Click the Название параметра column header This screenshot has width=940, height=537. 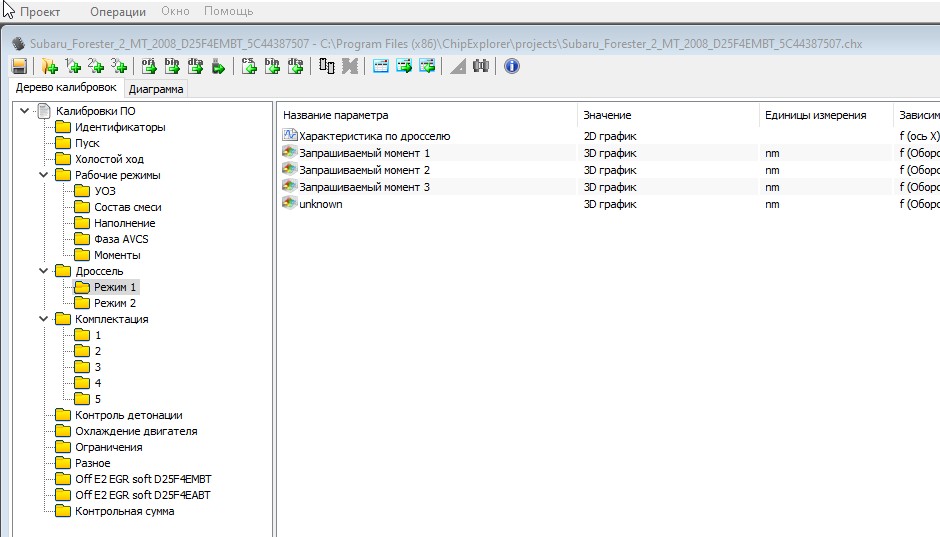[x=335, y=115]
